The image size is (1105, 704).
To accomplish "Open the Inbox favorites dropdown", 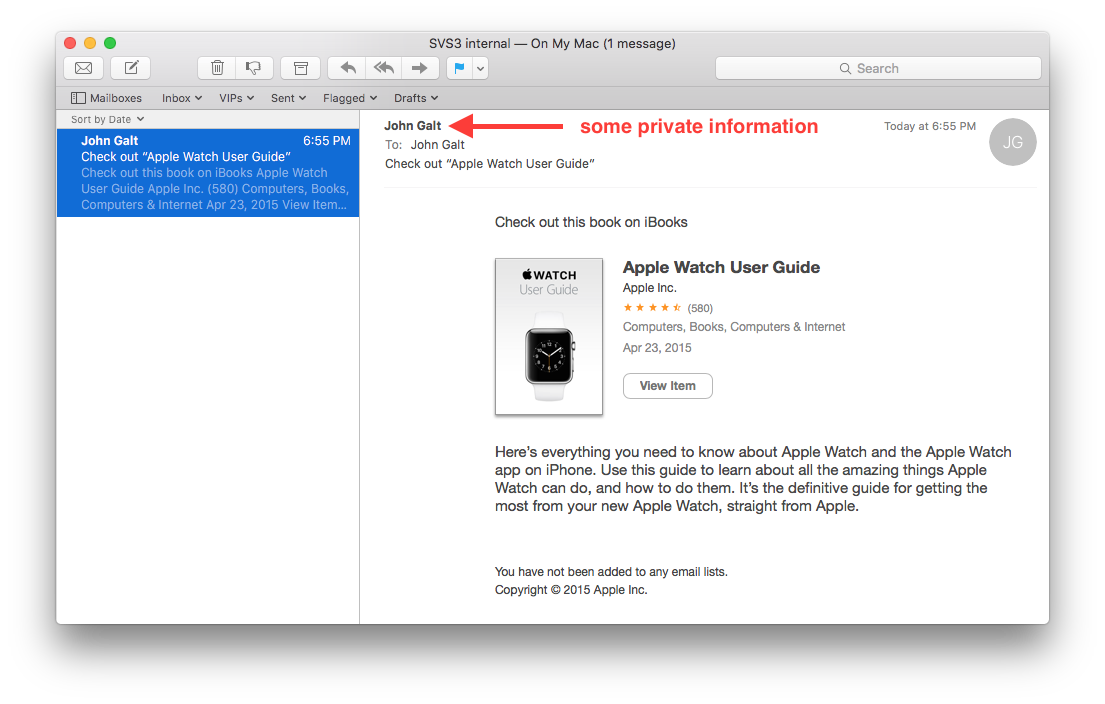I will pyautogui.click(x=182, y=98).
